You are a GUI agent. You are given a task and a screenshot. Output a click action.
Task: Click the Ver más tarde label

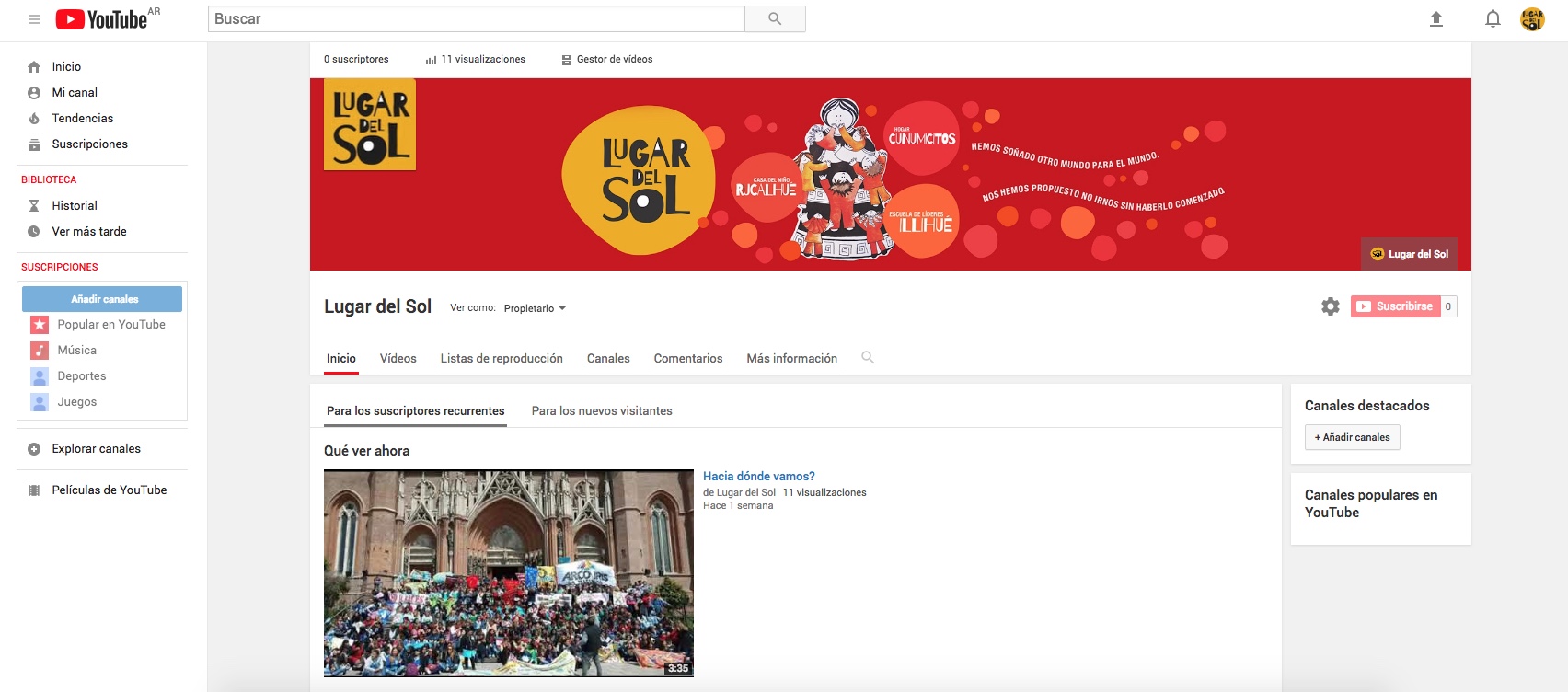[x=89, y=232]
